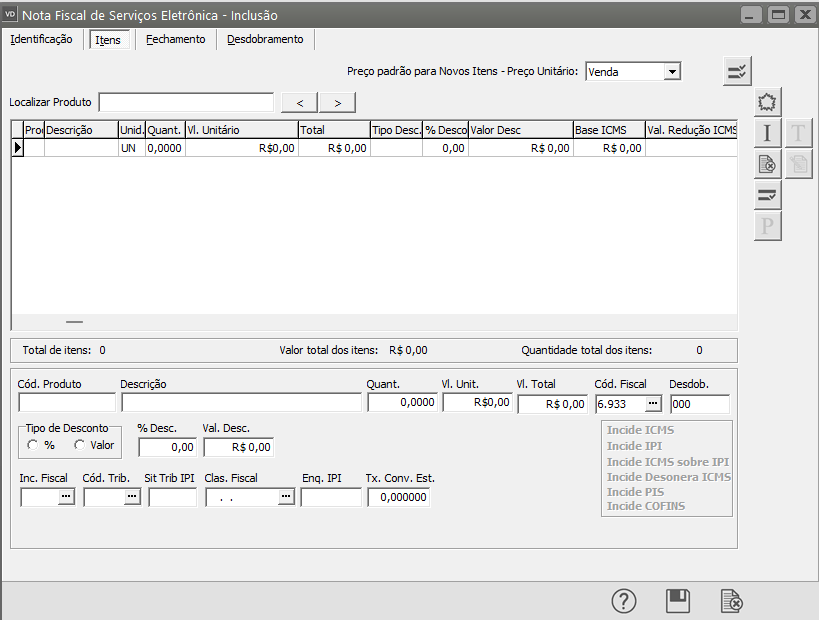This screenshot has height=620, width=819.
Task: Switch to the Fechamento tab
Action: click(x=175, y=39)
